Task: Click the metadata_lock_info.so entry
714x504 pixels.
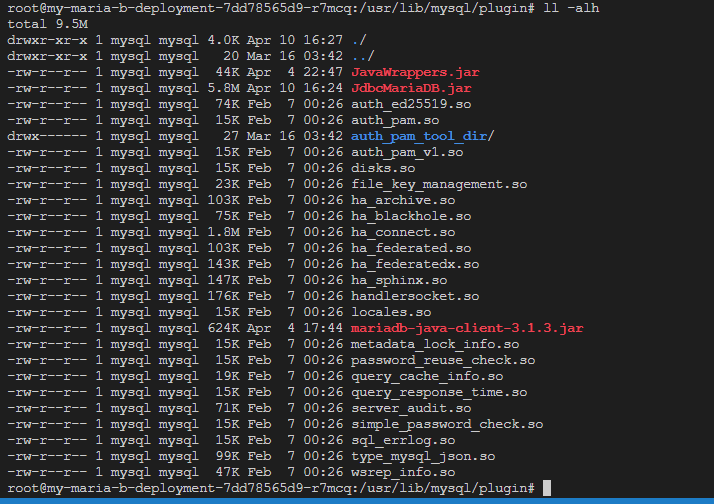Action: coord(434,344)
